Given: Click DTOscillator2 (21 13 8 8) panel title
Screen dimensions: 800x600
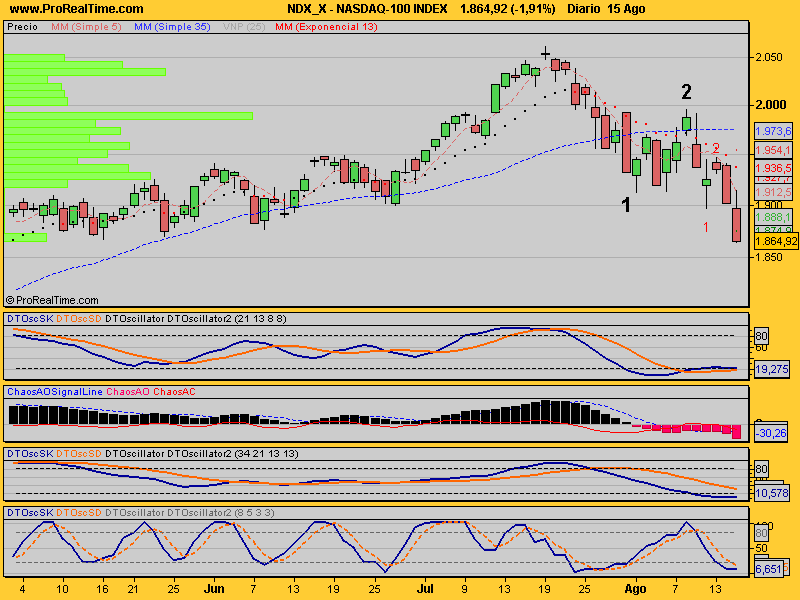Looking at the screenshot, I should click(x=227, y=319).
